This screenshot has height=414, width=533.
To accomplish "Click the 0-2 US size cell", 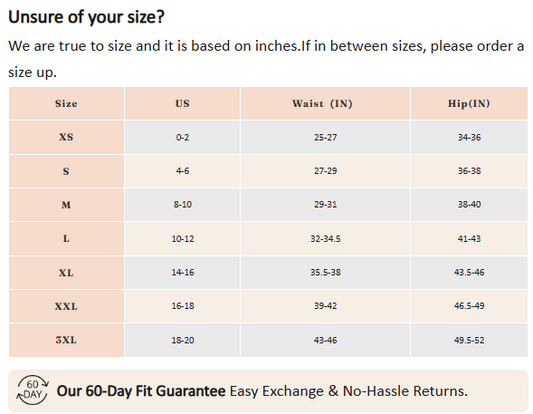I will coord(183,137).
